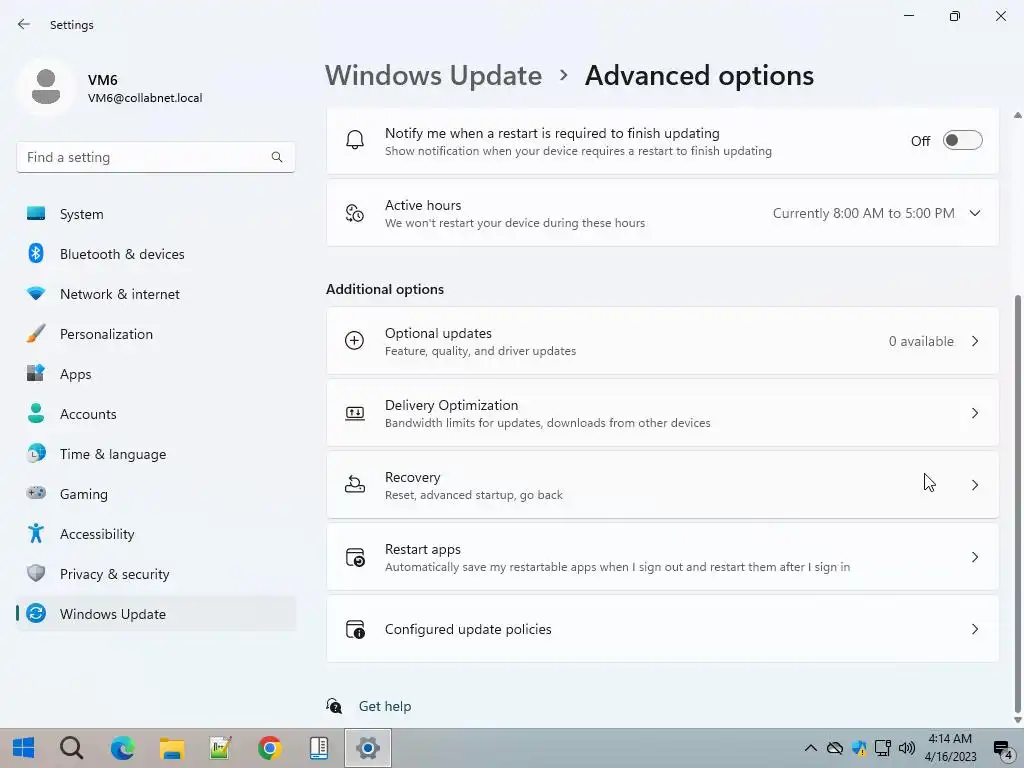Select Accounts in the sidebar
Screen dimensions: 1024x768
[x=155, y=413]
